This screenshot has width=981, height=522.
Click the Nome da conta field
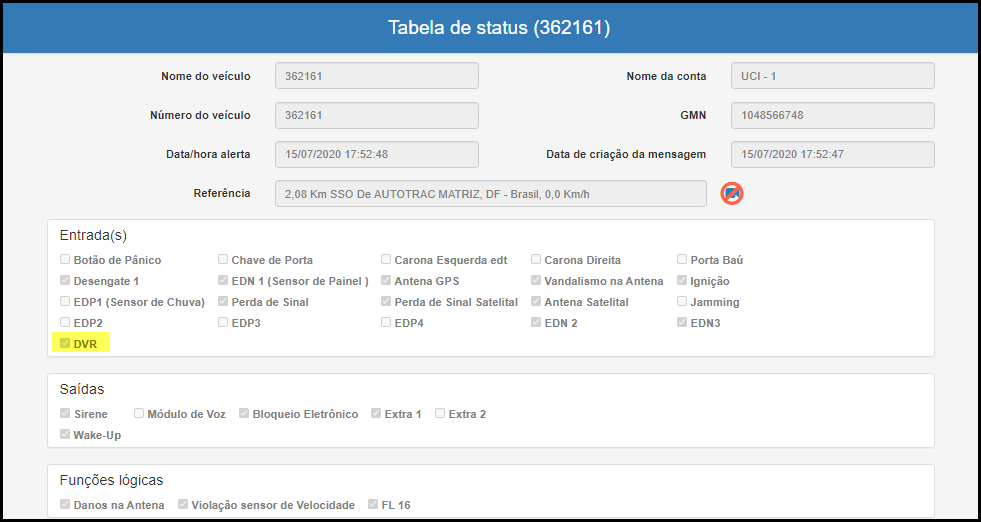point(833,76)
